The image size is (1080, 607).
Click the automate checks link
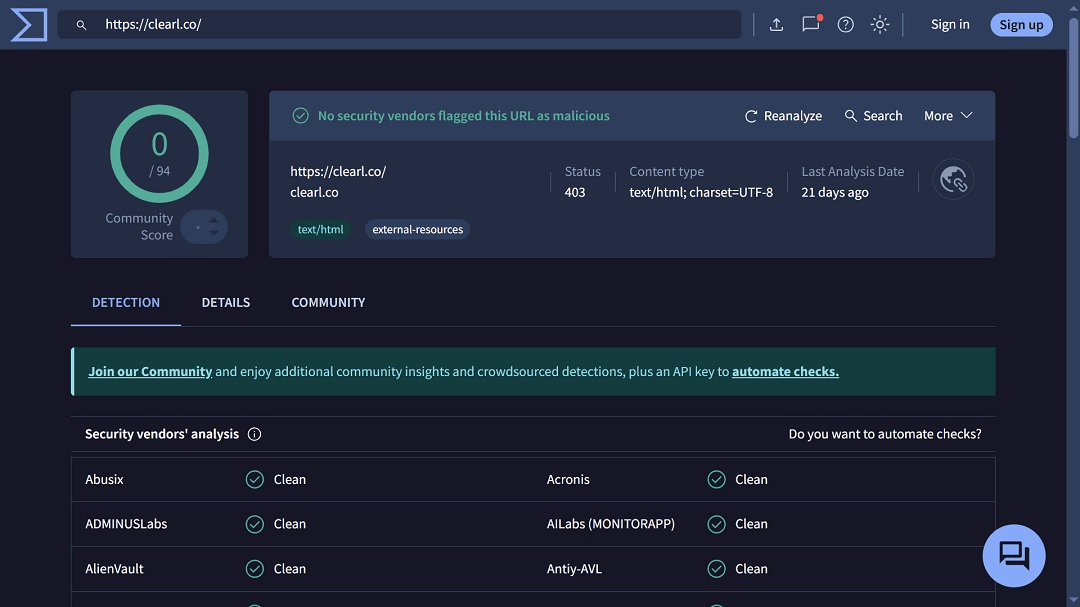[x=785, y=371]
